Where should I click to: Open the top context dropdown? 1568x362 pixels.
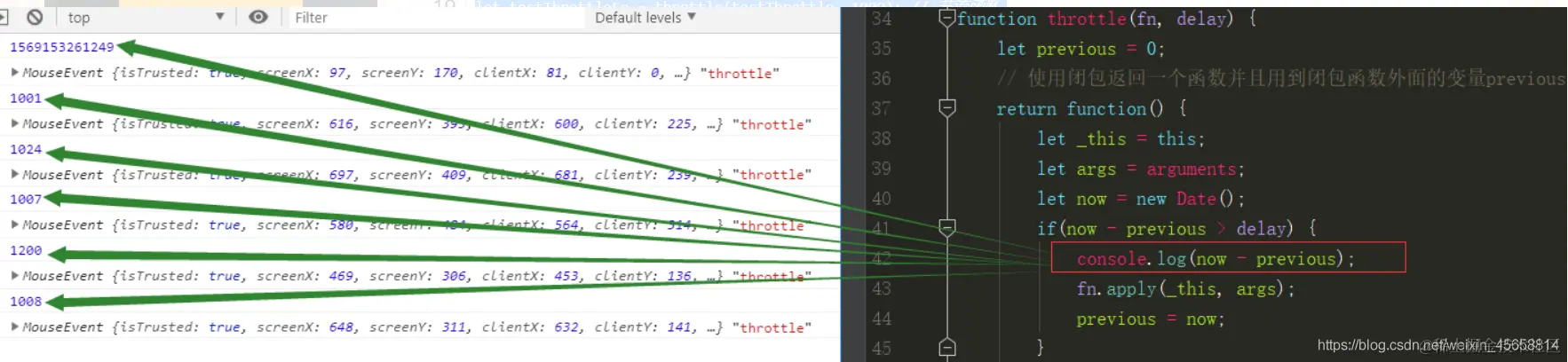tap(146, 17)
